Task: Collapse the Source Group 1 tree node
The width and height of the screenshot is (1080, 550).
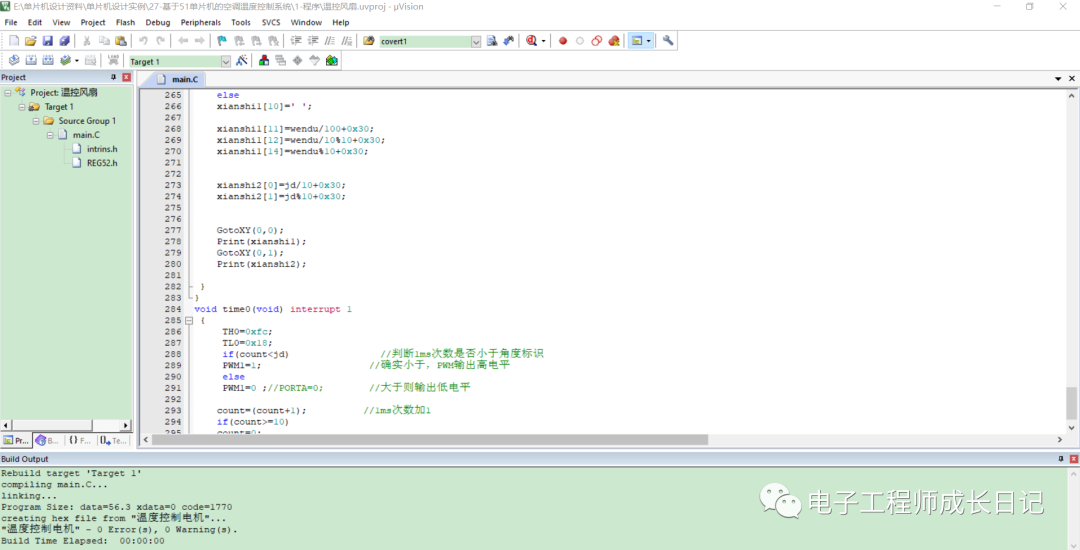Action: [x=36, y=121]
